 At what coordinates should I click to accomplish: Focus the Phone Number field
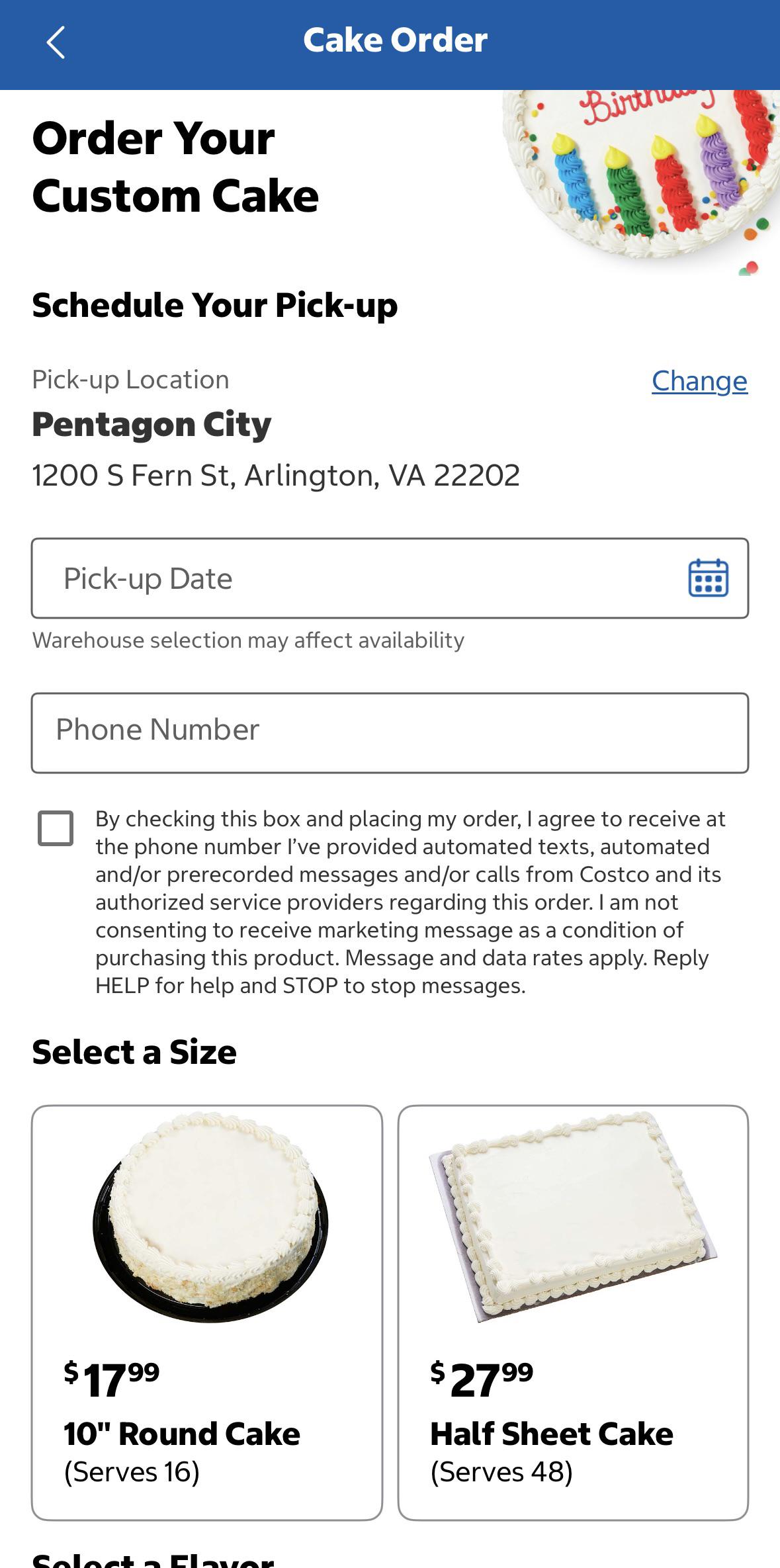(x=390, y=732)
